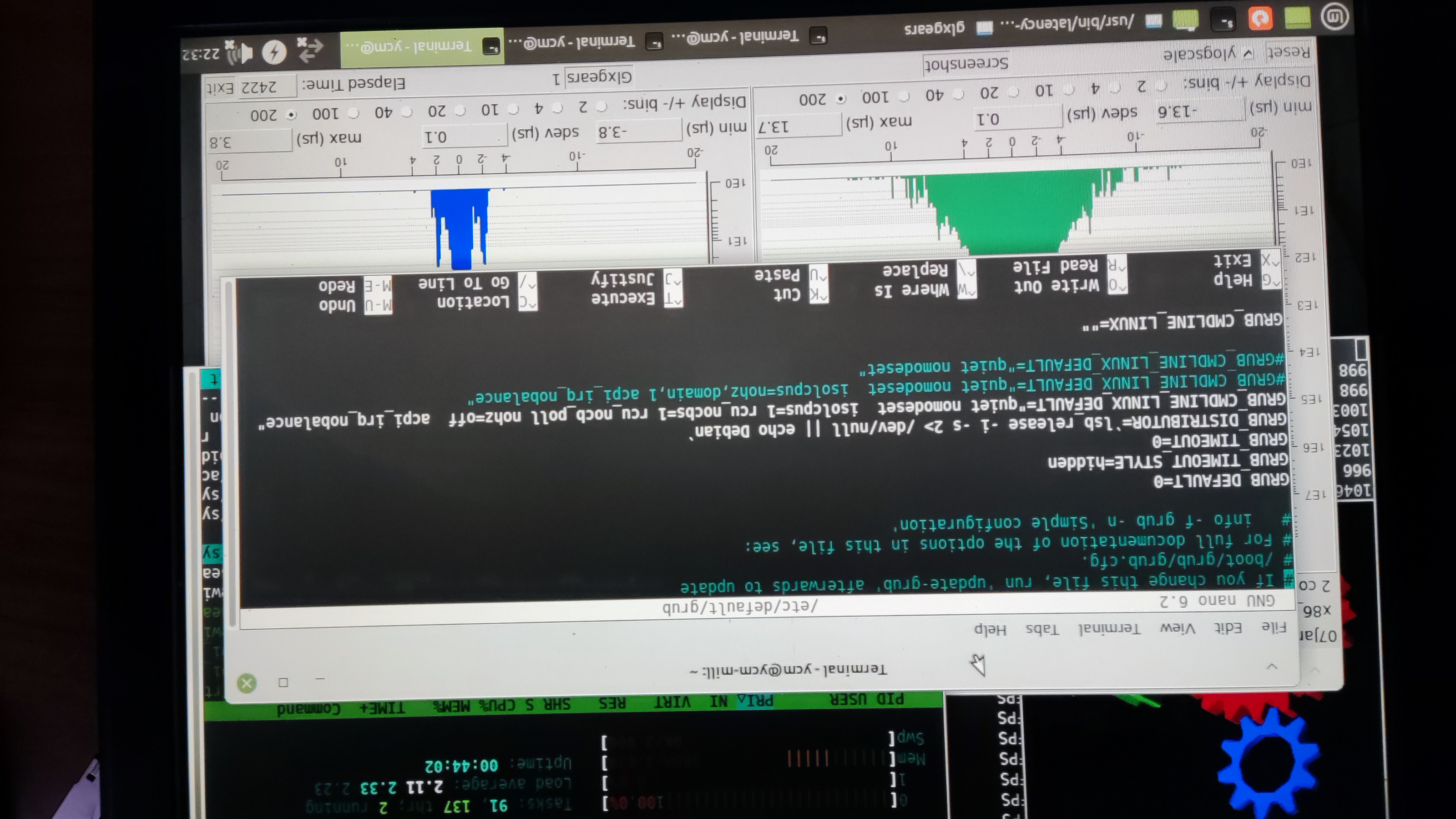
Task: Click the Screenshot button
Action: (x=966, y=64)
